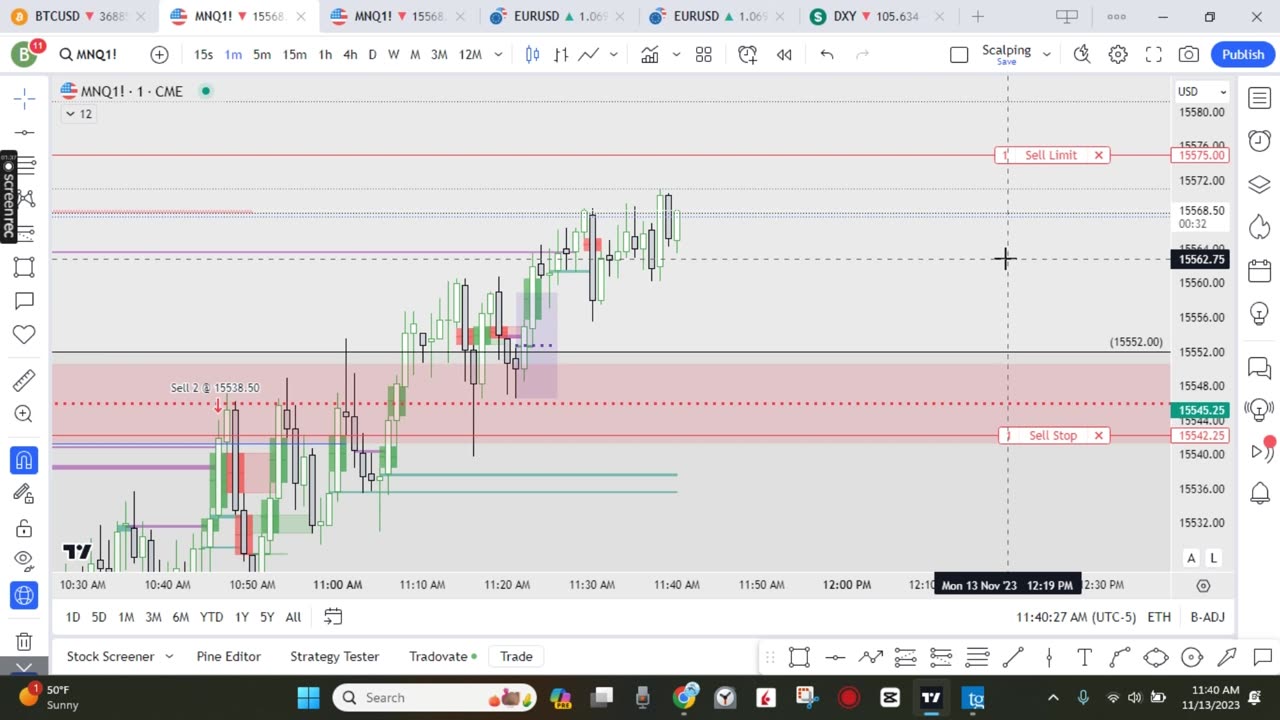Open the ideas lightbulb panel in right sidebar
The height and width of the screenshot is (720, 1280).
(1259, 314)
